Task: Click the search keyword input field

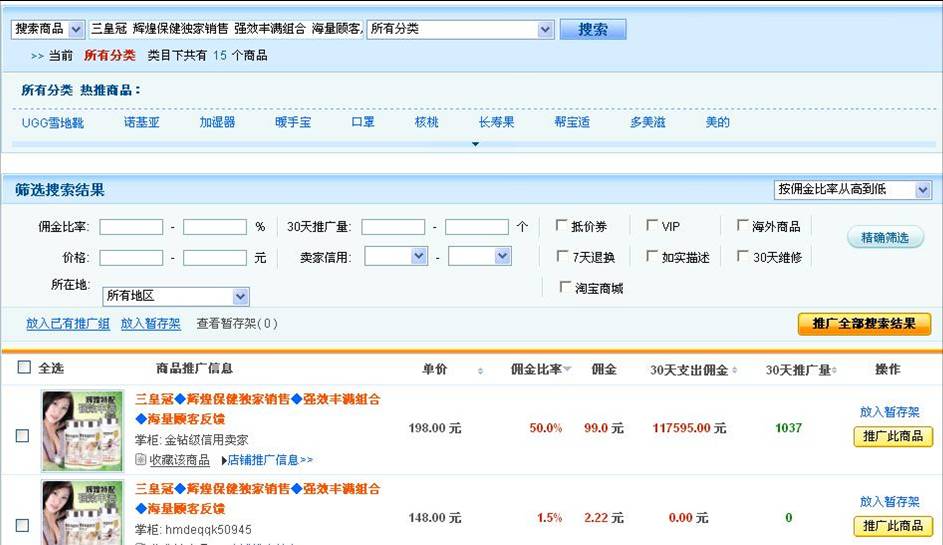Action: coord(226,29)
